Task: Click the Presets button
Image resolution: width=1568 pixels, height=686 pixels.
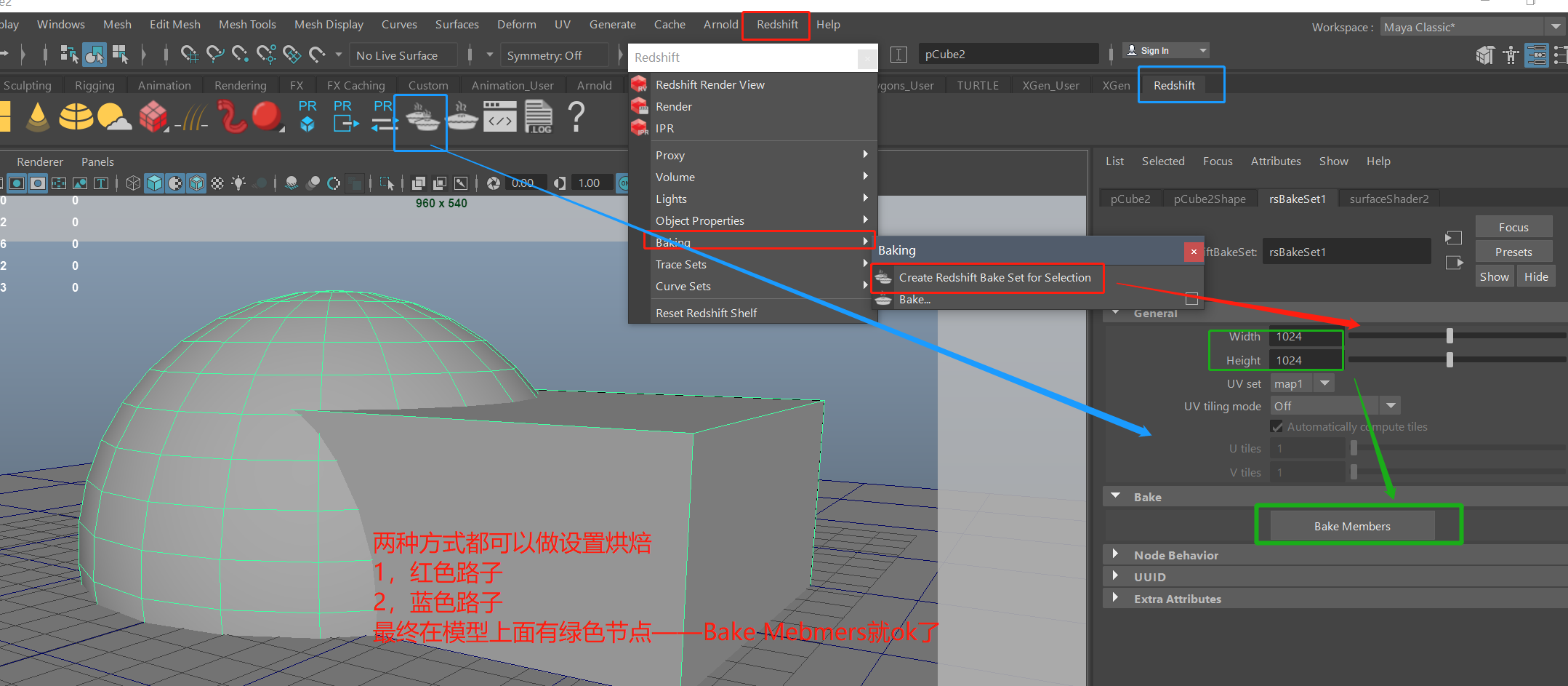Action: pos(1513,252)
